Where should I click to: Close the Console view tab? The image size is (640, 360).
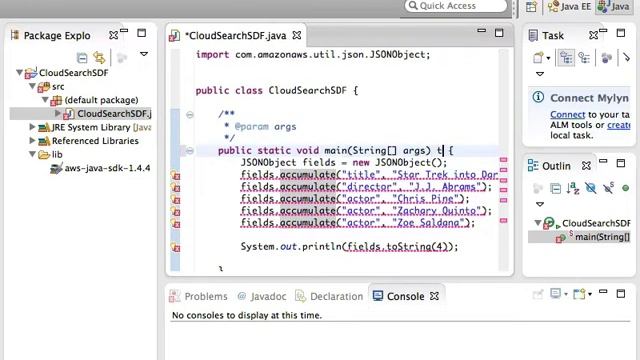point(435,296)
